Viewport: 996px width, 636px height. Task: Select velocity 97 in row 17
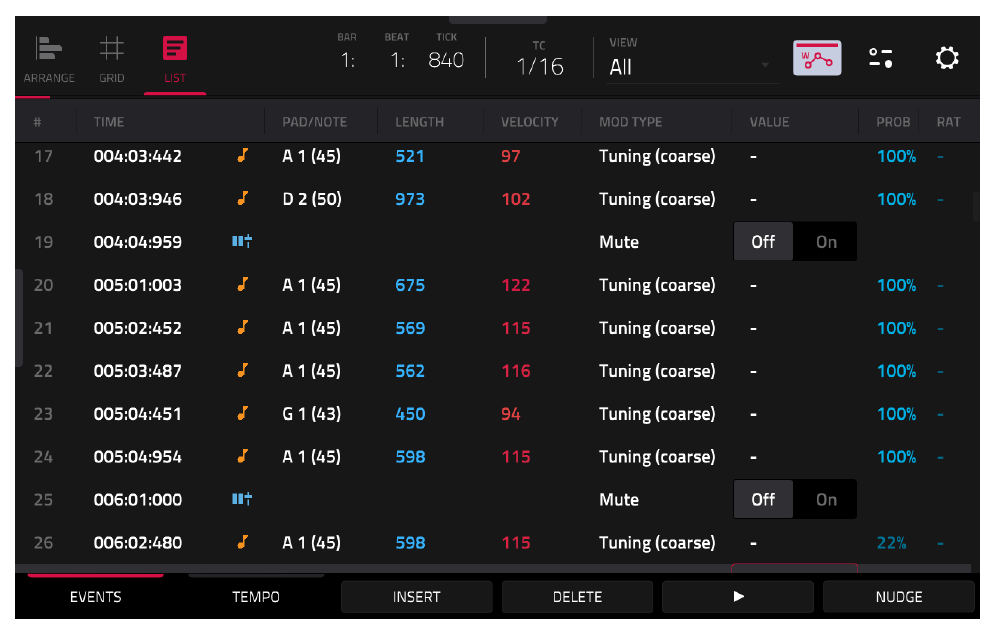(510, 156)
